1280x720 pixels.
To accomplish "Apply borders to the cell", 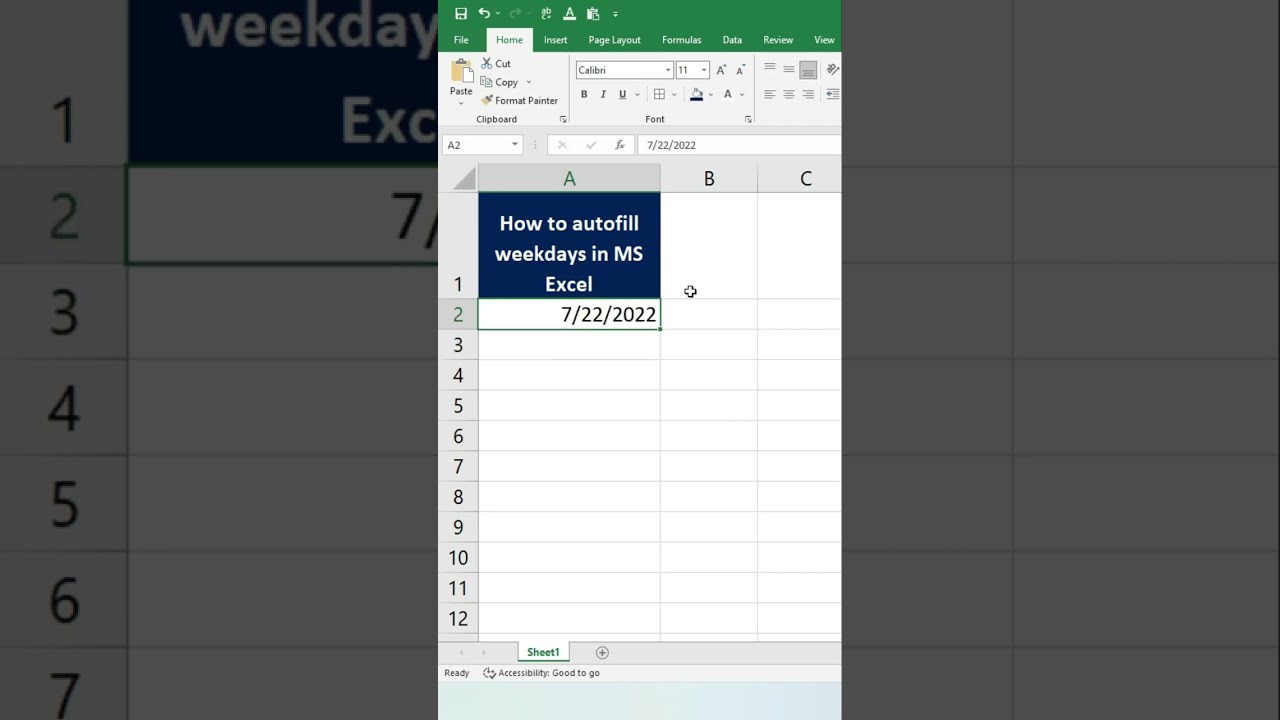I will pyautogui.click(x=659, y=95).
